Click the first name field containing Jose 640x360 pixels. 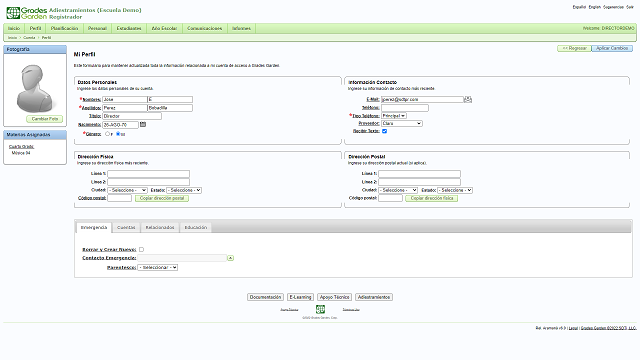pos(124,99)
